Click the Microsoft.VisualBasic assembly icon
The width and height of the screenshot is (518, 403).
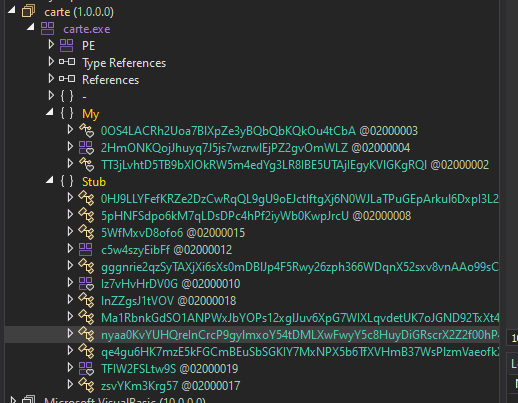[x=28, y=399]
